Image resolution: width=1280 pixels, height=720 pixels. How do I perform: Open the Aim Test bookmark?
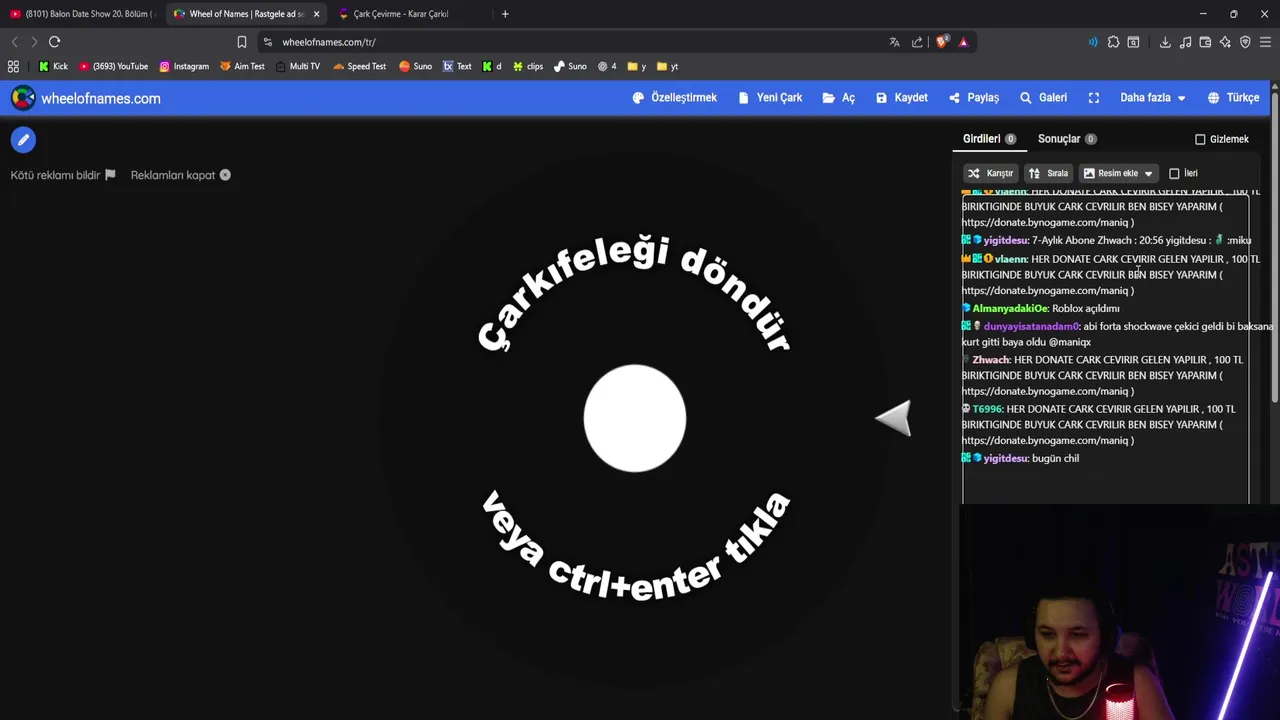(242, 66)
